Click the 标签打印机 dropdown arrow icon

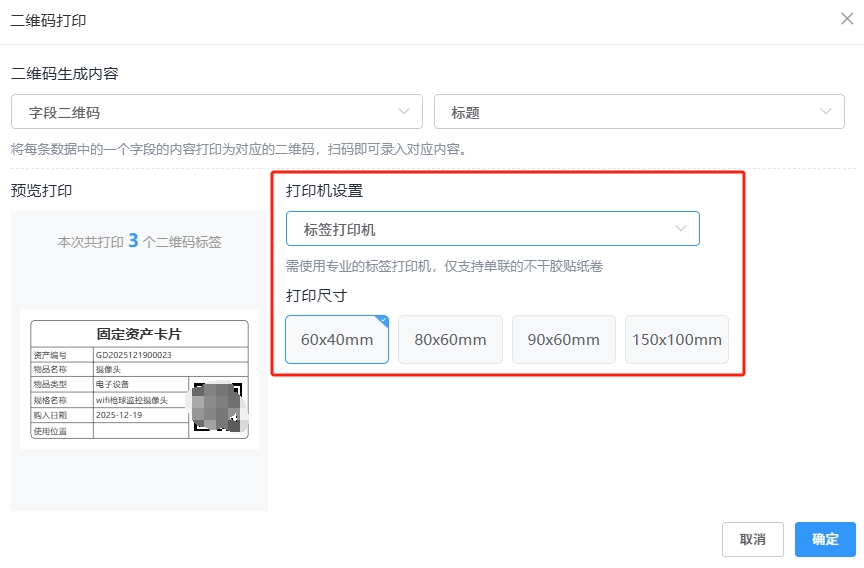(681, 229)
